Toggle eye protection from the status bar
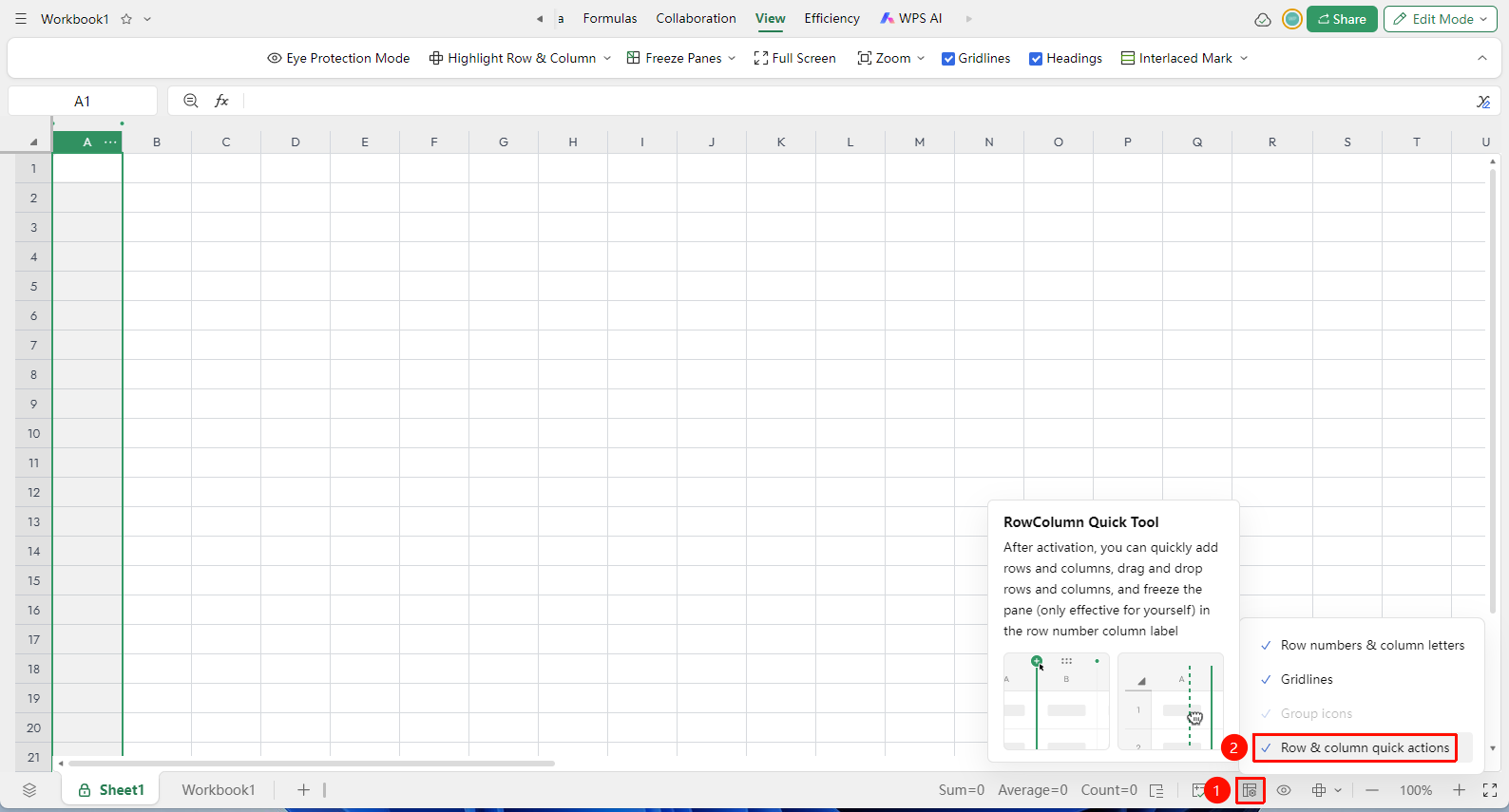 pyautogui.click(x=1284, y=790)
